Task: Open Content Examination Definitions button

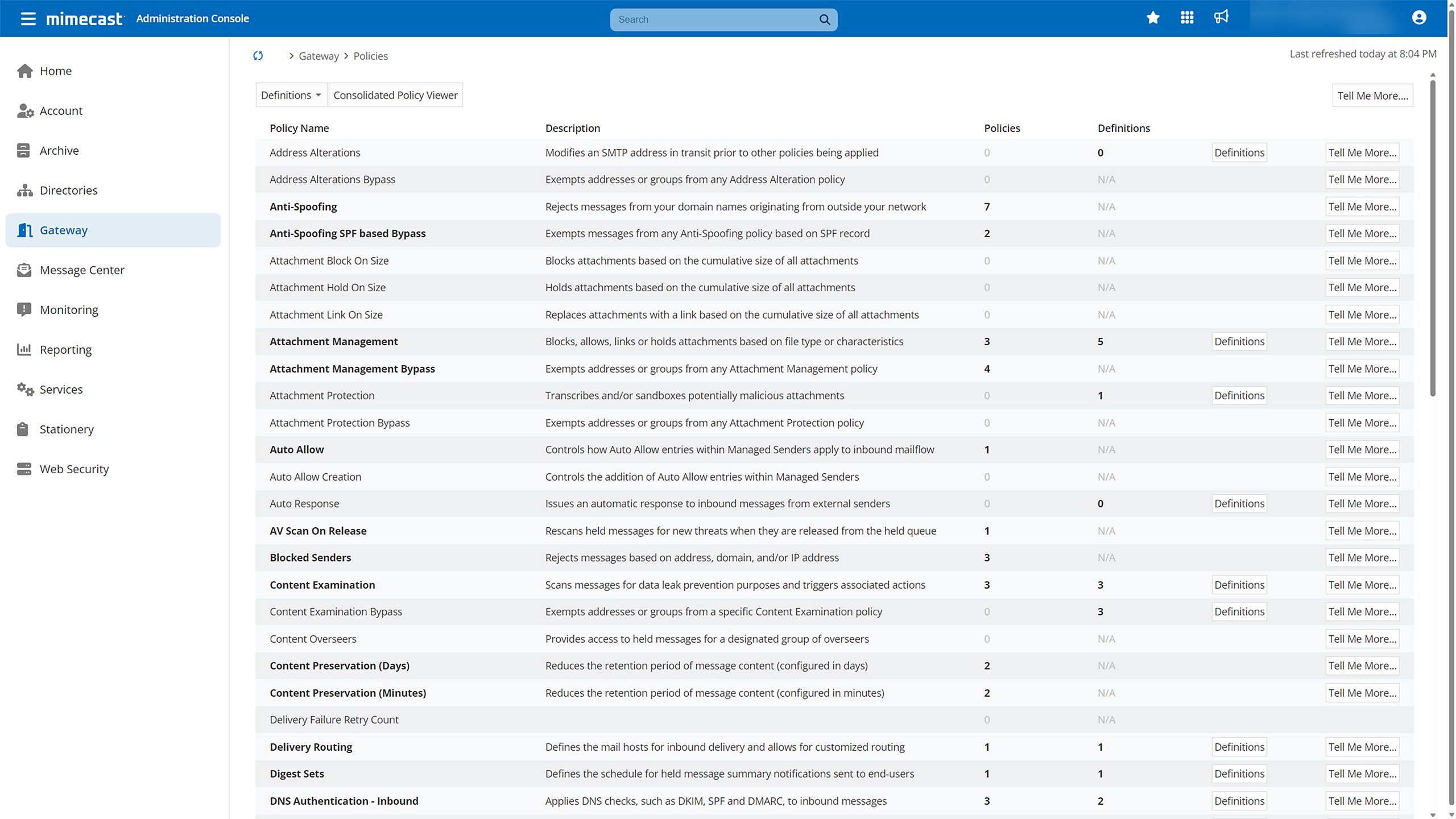Action: tap(1239, 585)
